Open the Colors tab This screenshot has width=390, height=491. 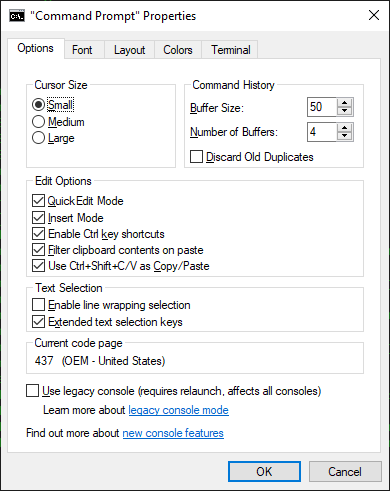pyautogui.click(x=178, y=50)
